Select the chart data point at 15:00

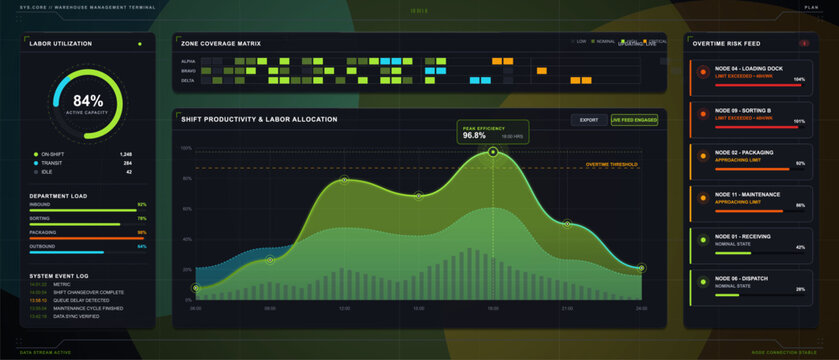click(x=418, y=196)
